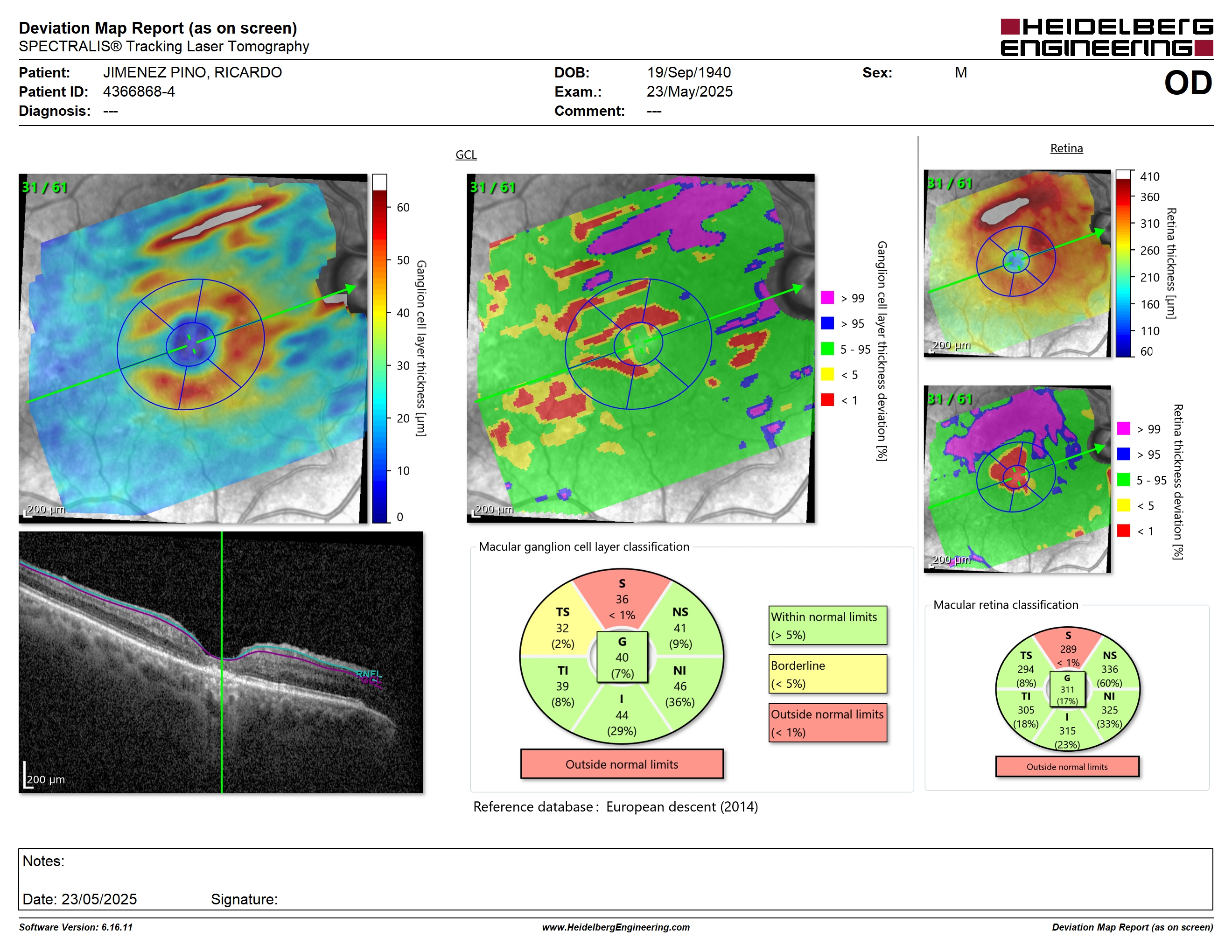
Task: Click the DOB value 19/Sep/1940
Action: 689,72
